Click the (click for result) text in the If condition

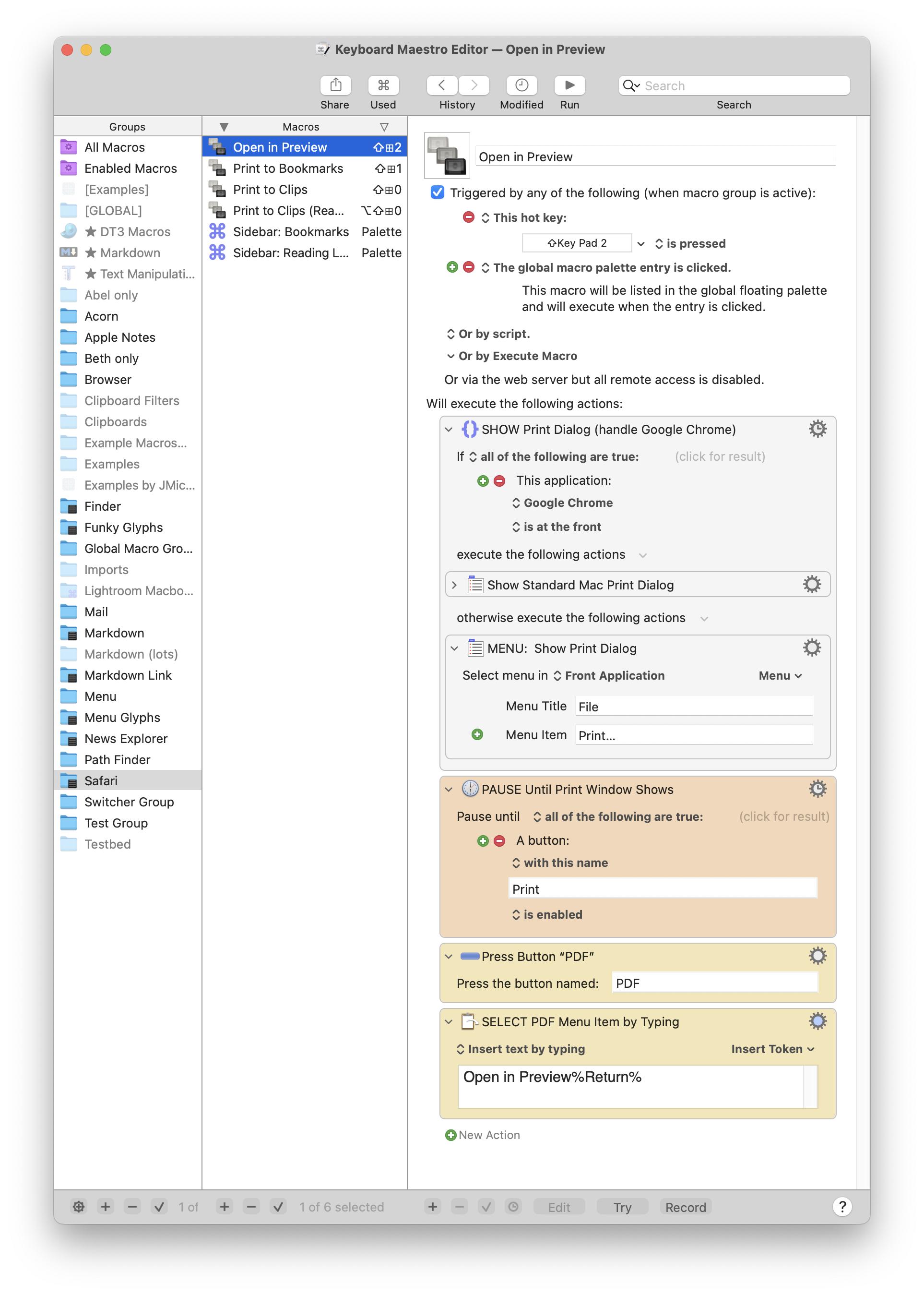point(720,456)
